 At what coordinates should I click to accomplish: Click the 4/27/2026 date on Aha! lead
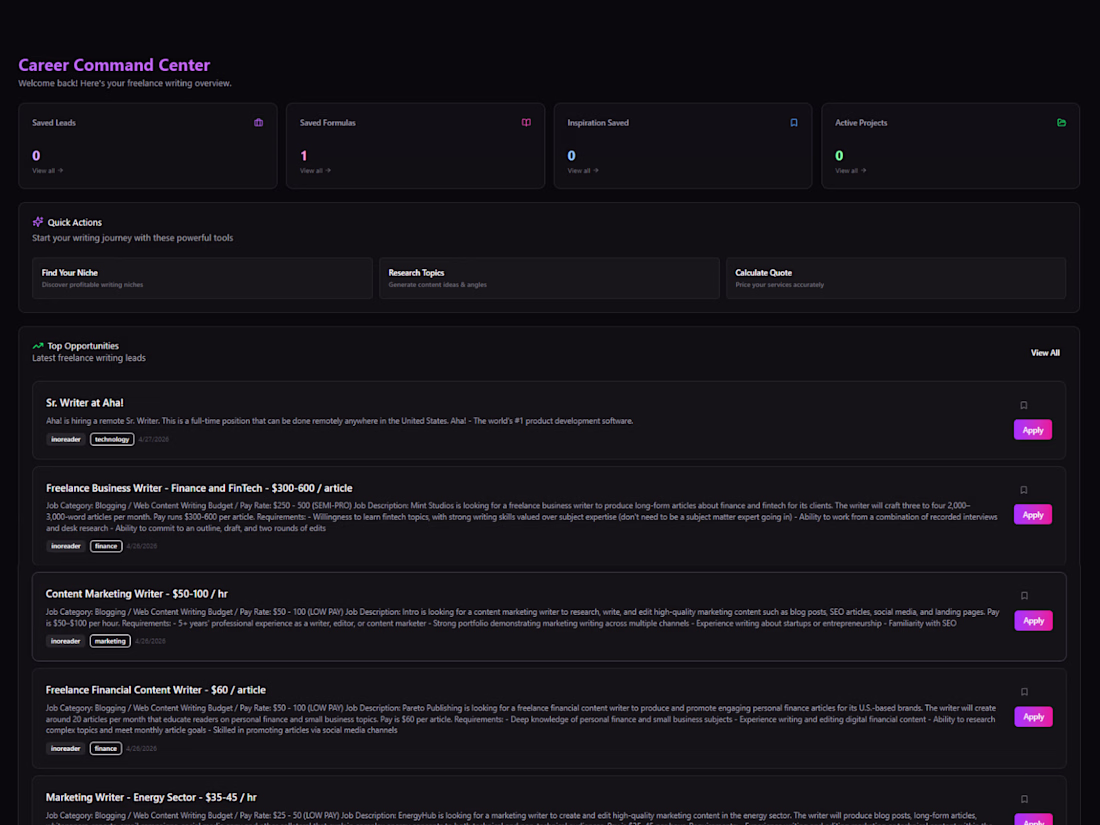click(x=154, y=439)
